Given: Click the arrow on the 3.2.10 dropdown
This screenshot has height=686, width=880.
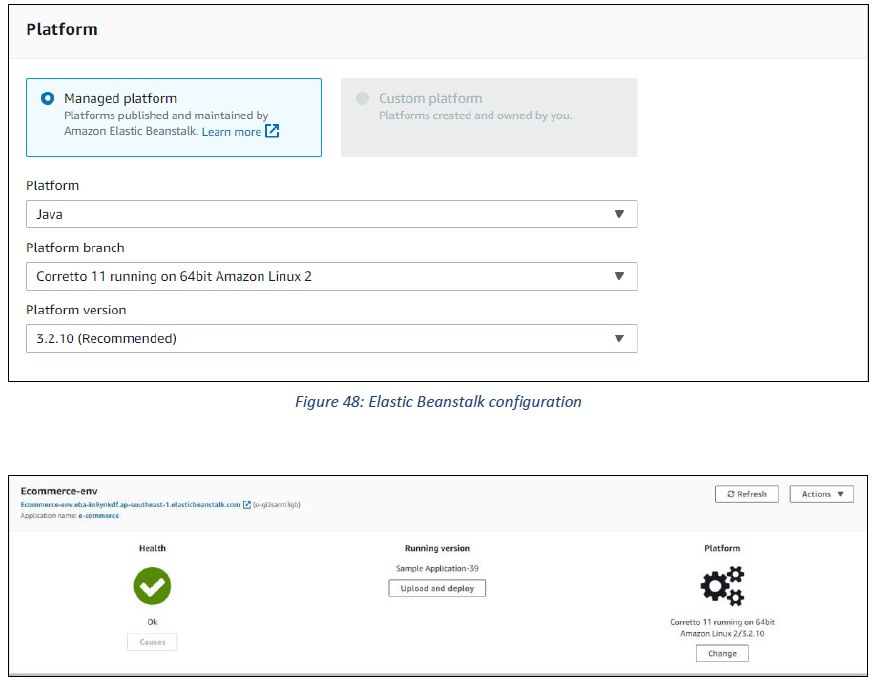Looking at the screenshot, I should (x=619, y=339).
